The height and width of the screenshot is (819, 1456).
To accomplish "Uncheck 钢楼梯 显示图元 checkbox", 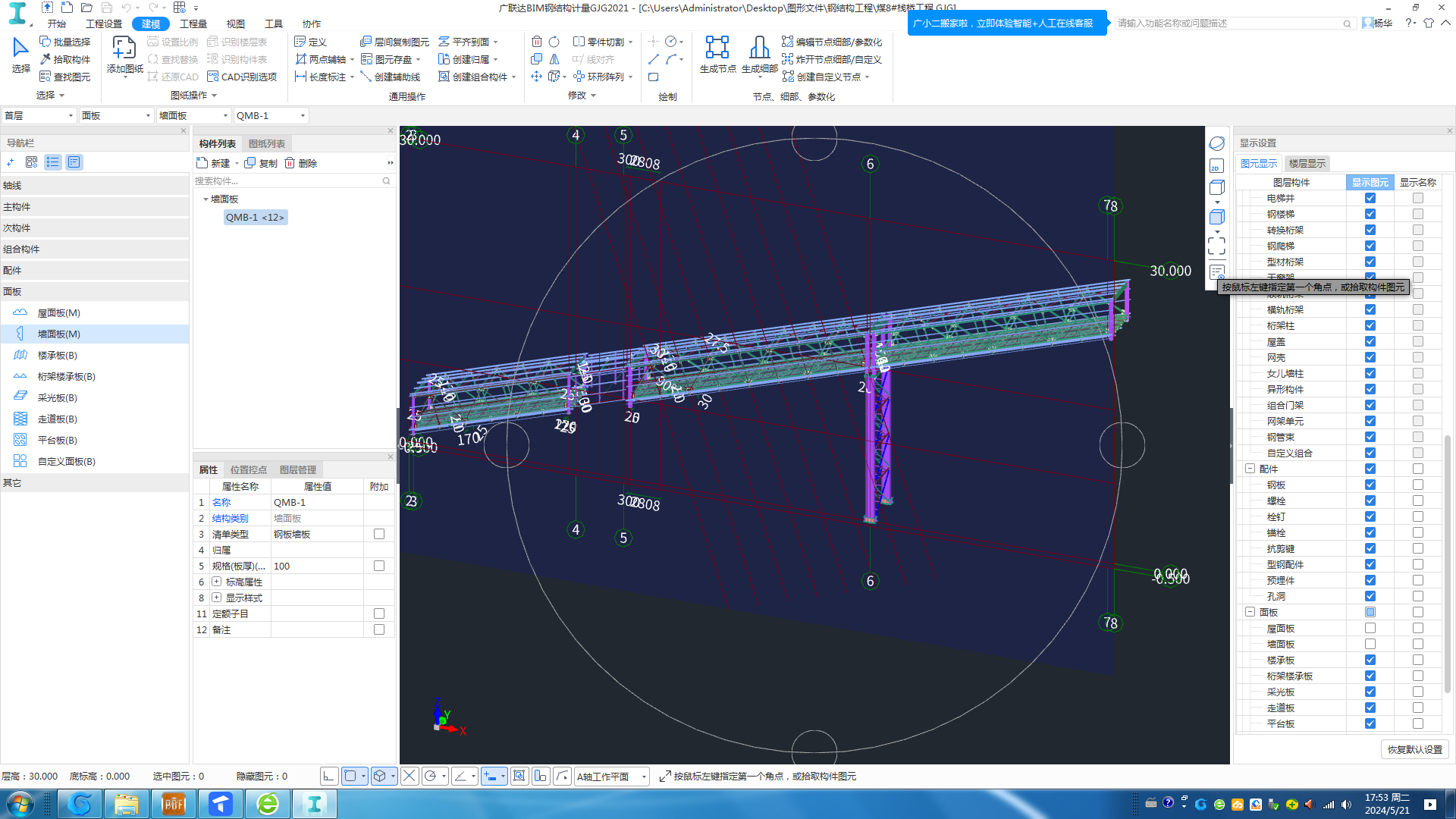I will pos(1370,214).
